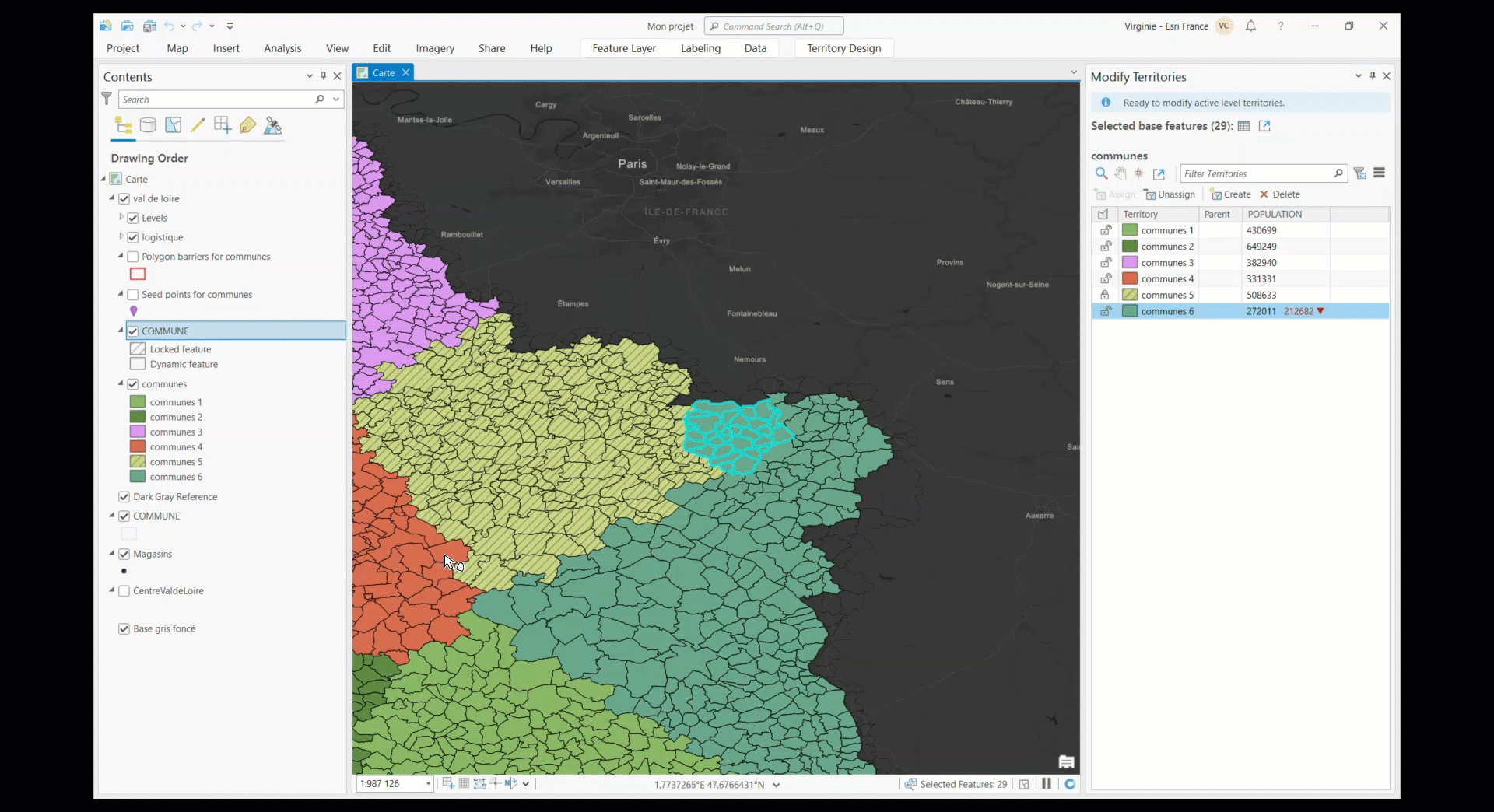Select List By Drawing Order icon
Viewport: 1494px width, 812px height.
point(123,125)
